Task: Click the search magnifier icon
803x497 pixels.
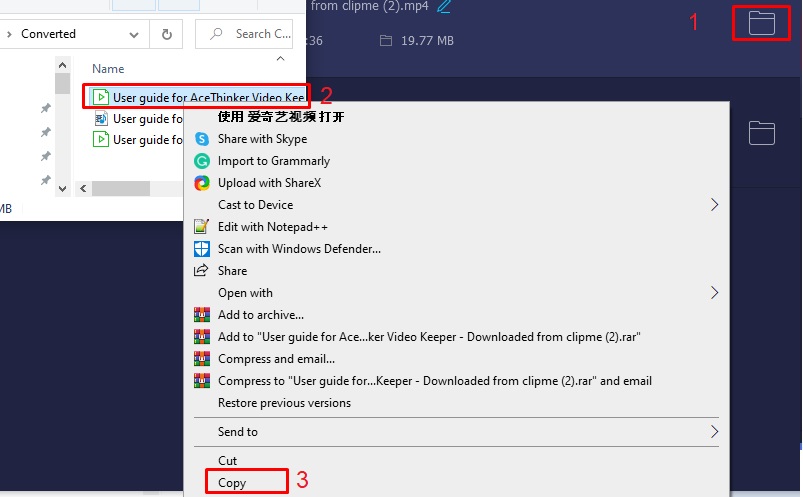Action: [216, 34]
